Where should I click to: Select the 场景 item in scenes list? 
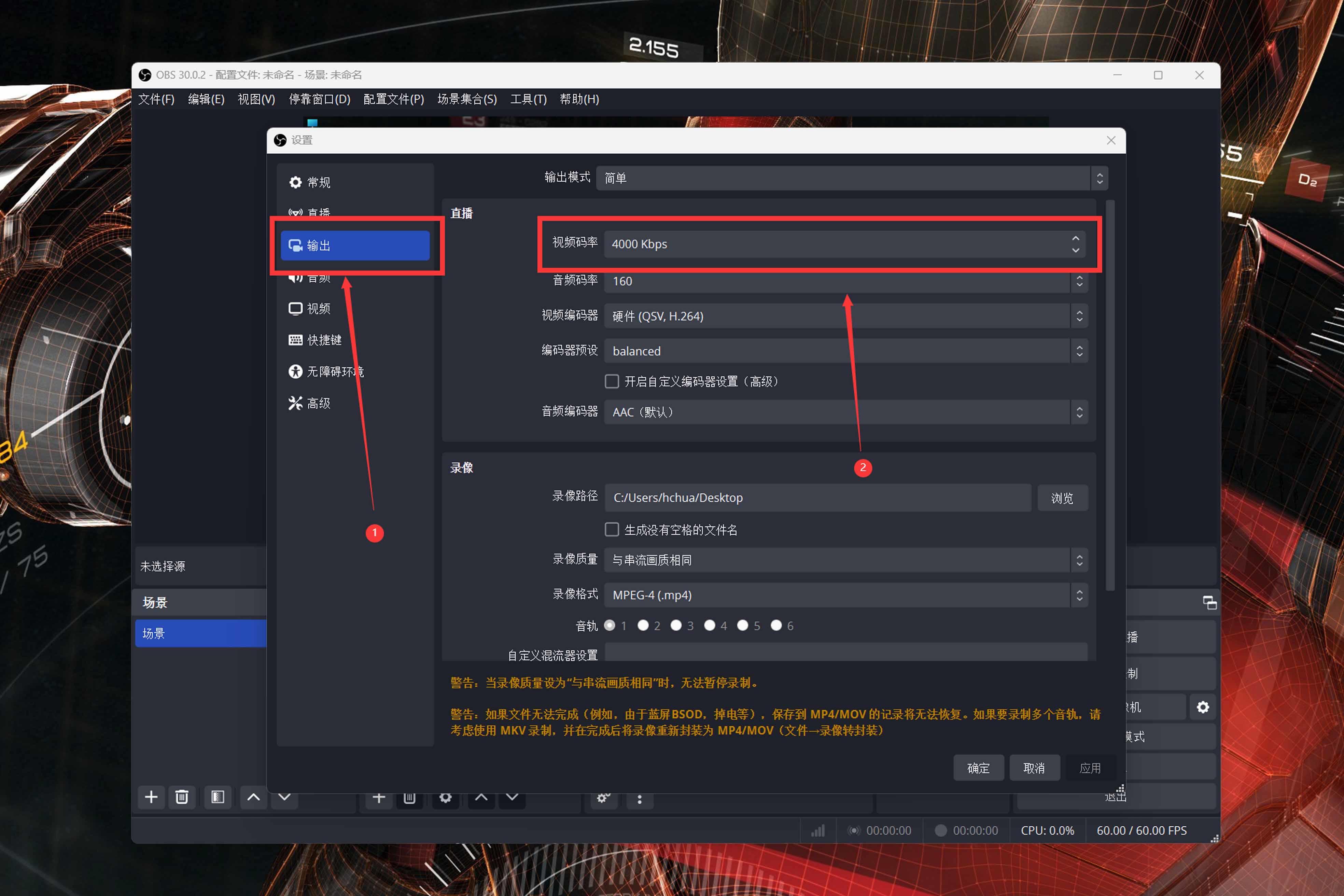pos(201,633)
